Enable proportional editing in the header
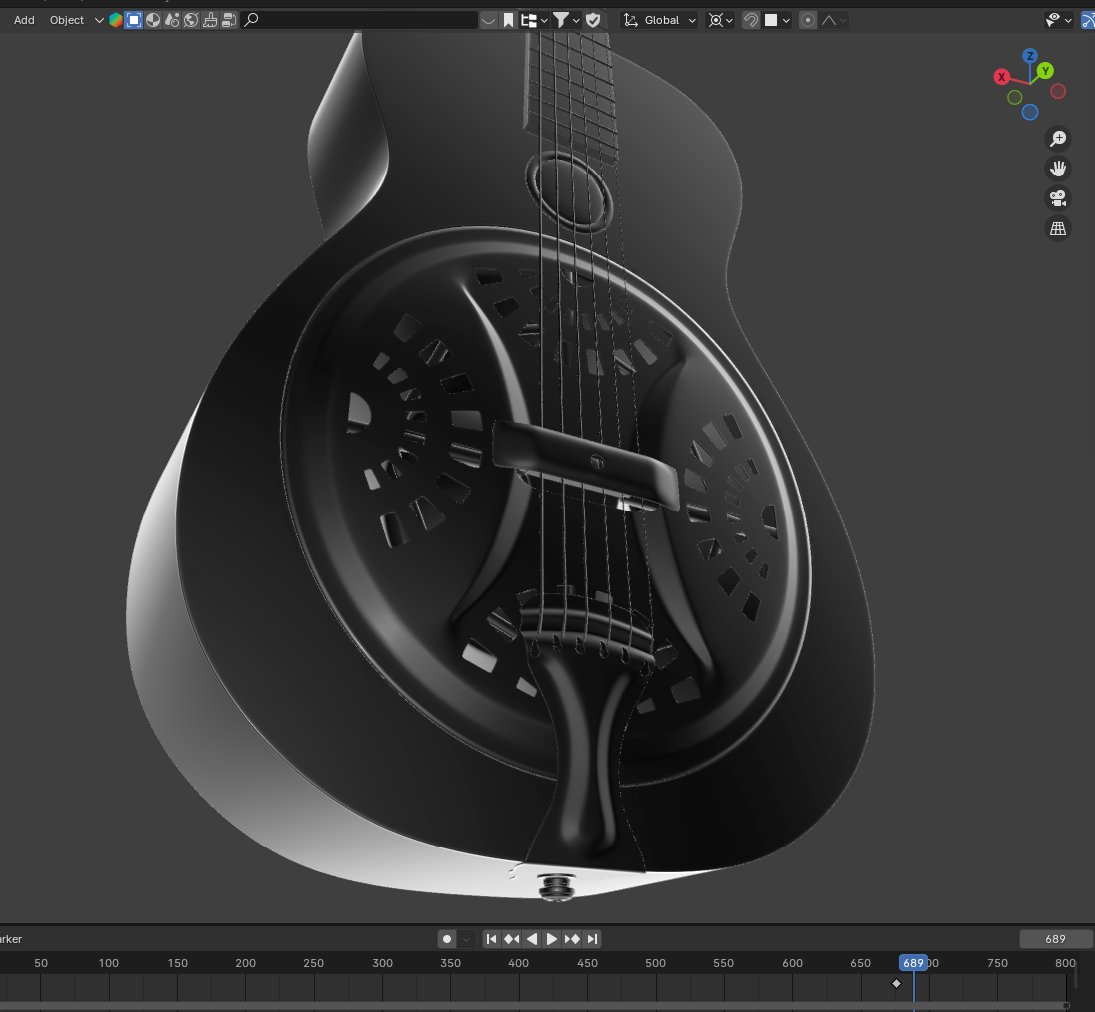1095x1012 pixels. (808, 20)
